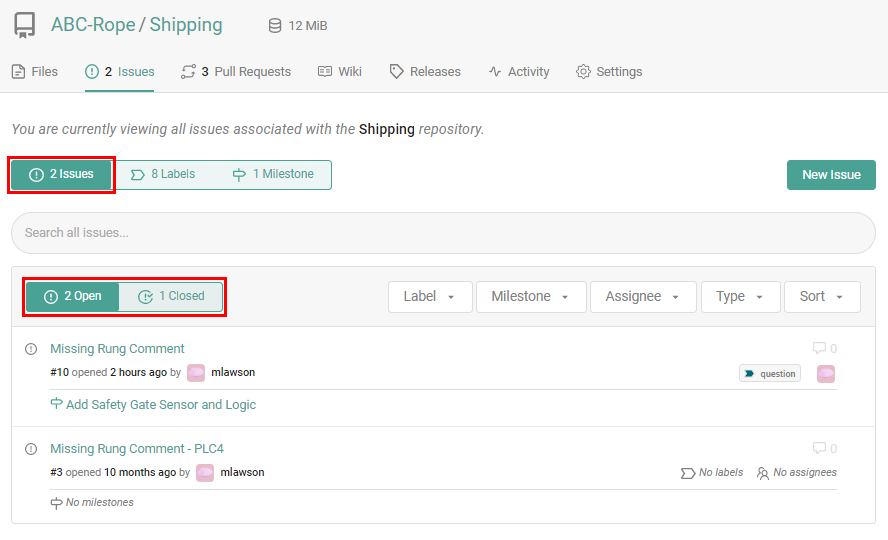
Task: Click the milestone signpost icon under issue #10
Action: point(57,405)
